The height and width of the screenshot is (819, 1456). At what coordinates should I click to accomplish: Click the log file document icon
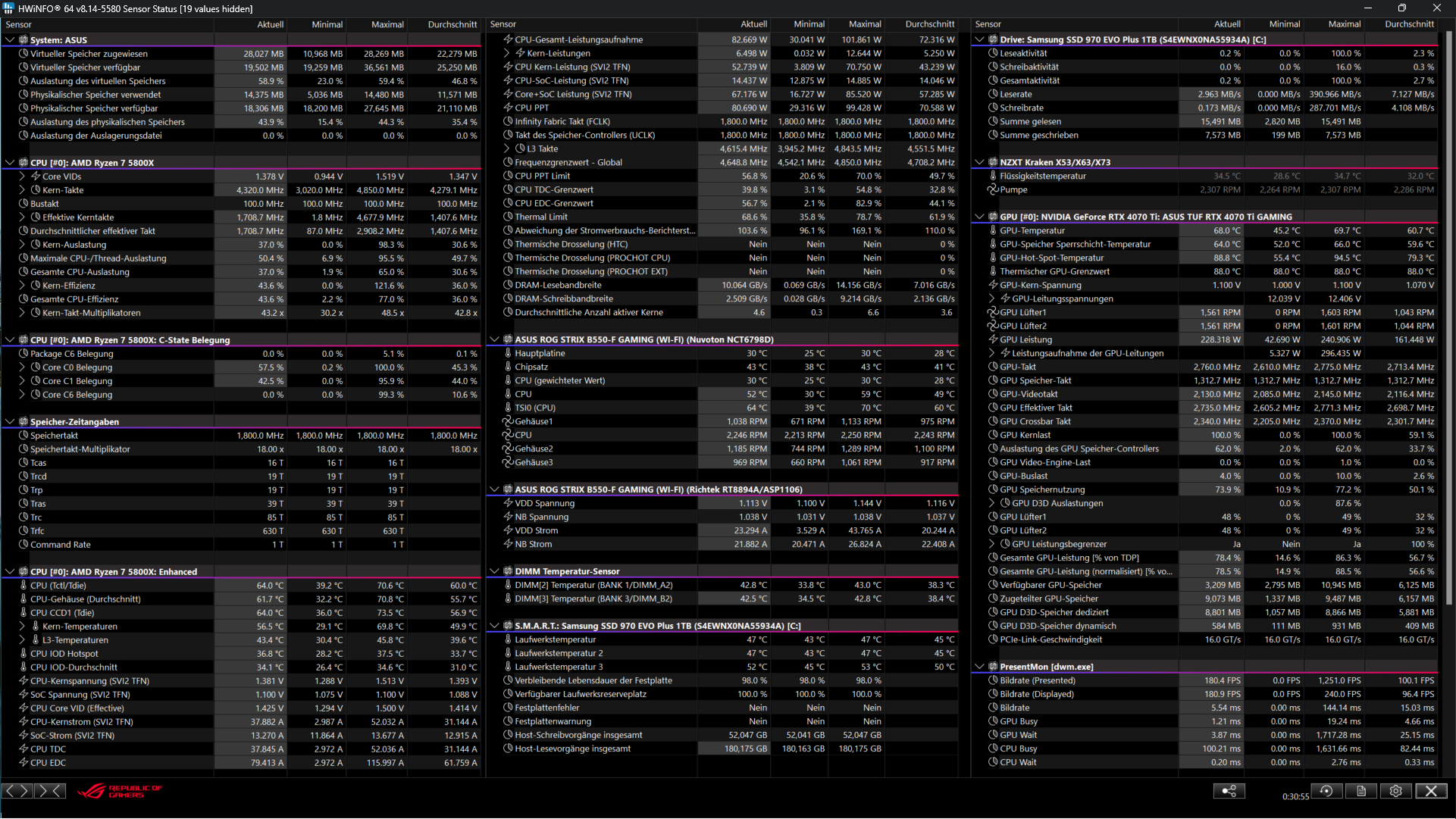point(1361,791)
